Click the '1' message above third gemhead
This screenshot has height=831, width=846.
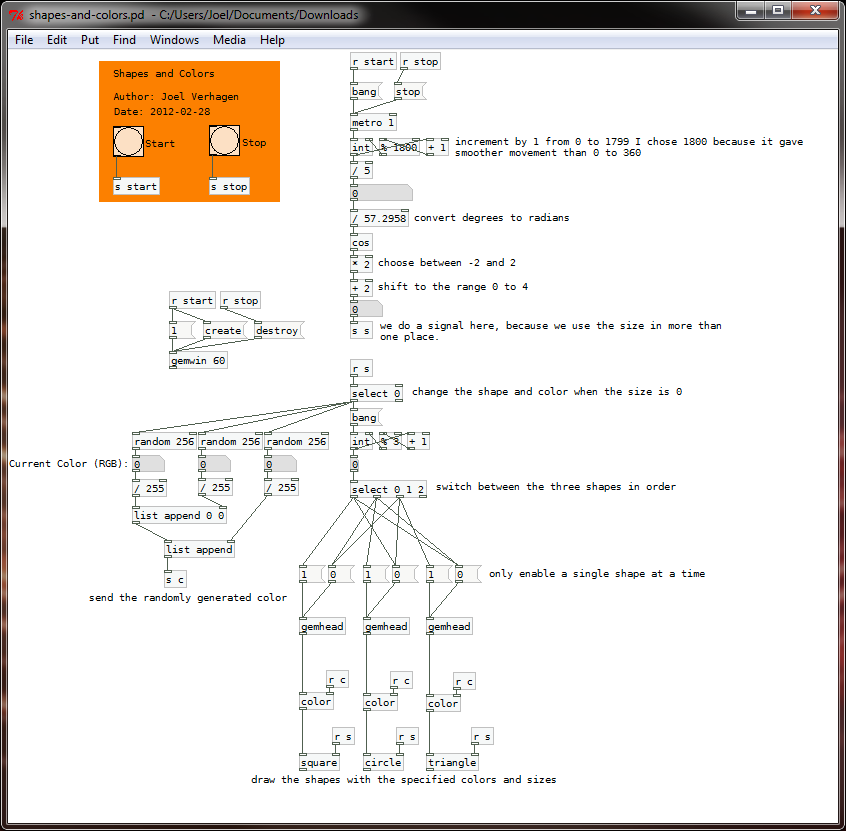click(x=438, y=575)
